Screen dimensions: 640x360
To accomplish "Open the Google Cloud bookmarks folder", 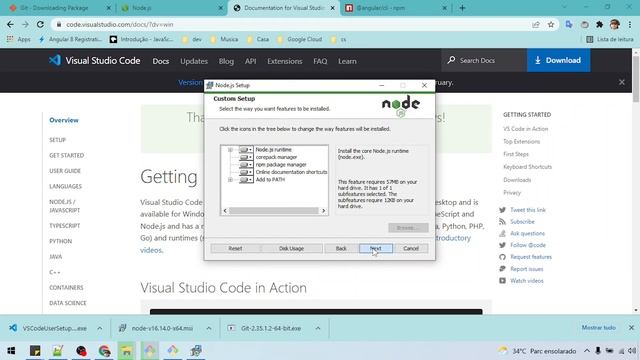I will 300,39.
